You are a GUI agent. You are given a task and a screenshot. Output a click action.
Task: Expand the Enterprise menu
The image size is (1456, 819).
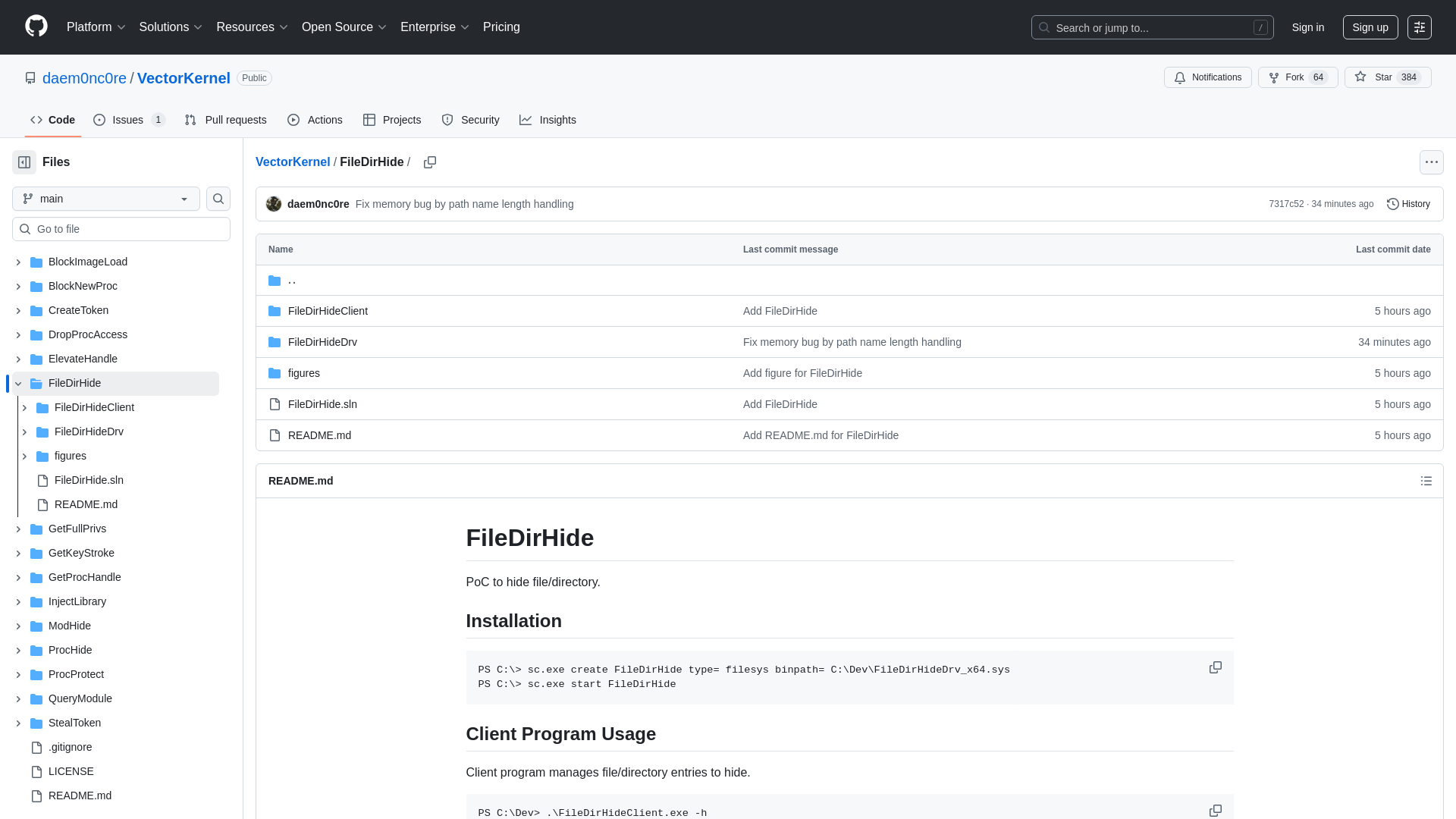pyautogui.click(x=435, y=27)
